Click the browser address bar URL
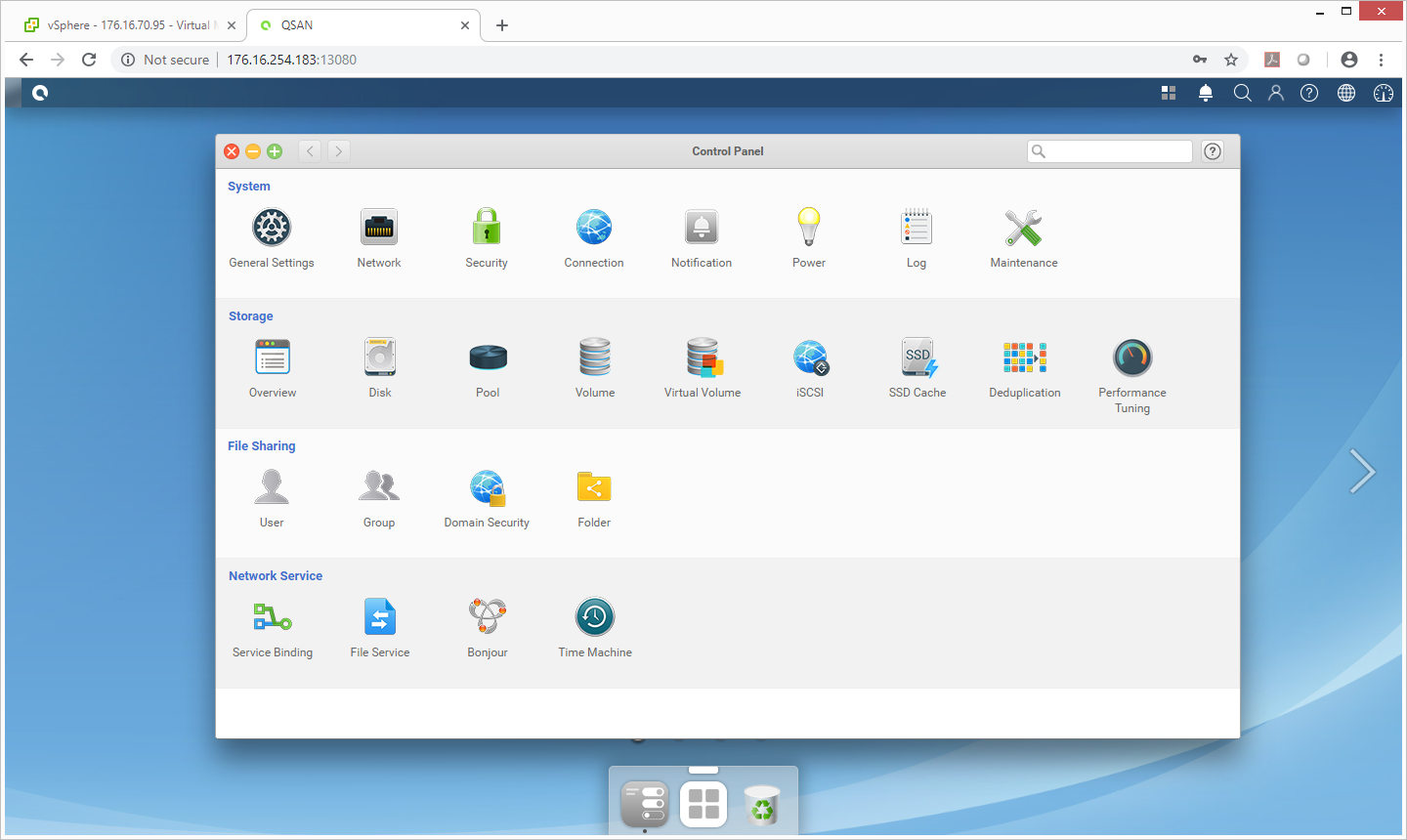This screenshot has height=840, width=1407. (x=291, y=60)
